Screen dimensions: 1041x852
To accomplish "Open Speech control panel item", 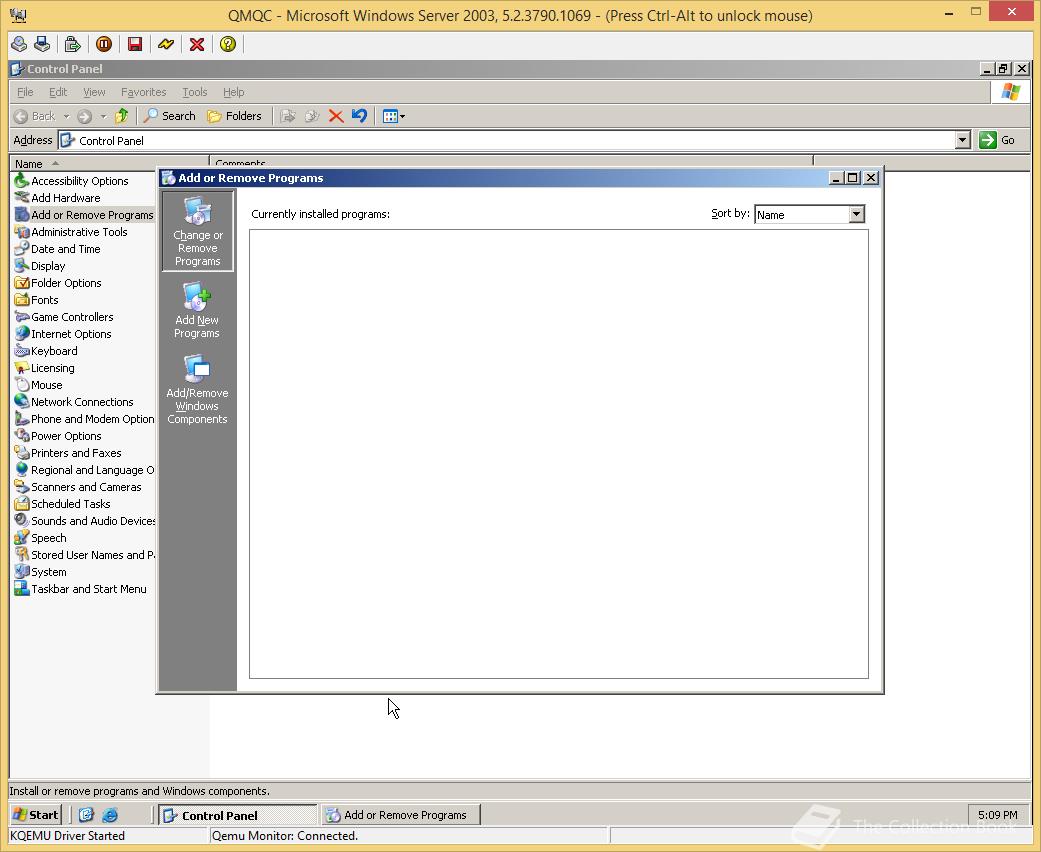I will pos(40,538).
